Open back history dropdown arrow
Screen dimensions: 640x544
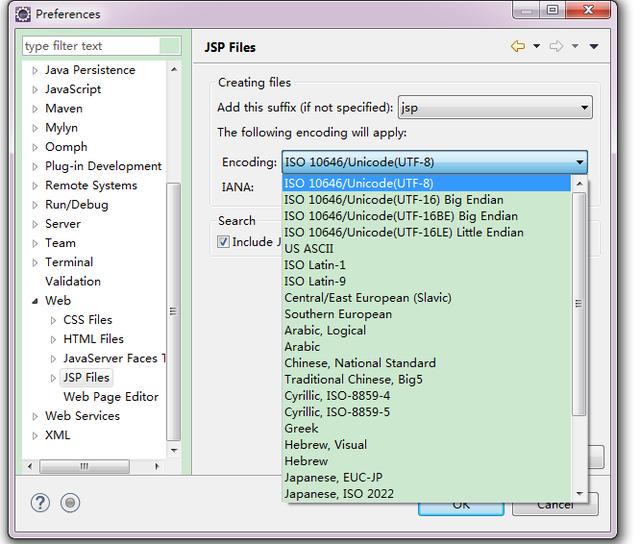tap(536, 46)
